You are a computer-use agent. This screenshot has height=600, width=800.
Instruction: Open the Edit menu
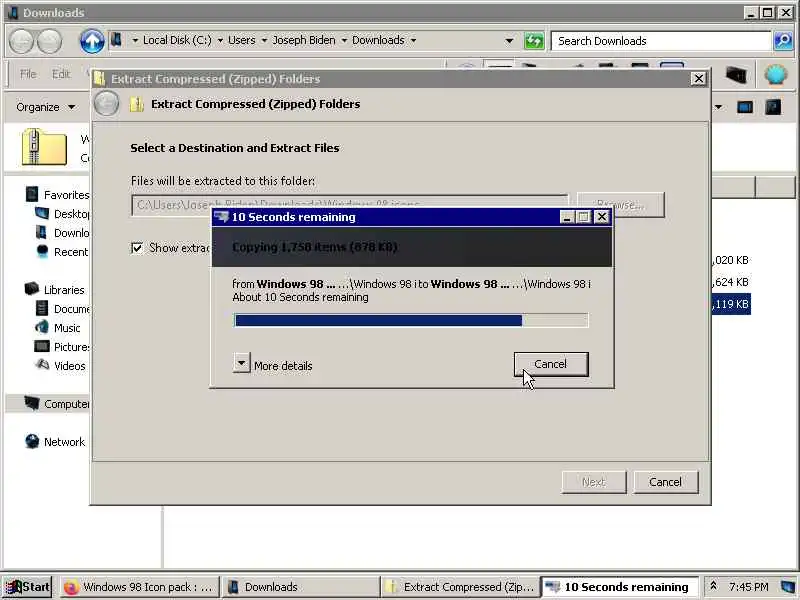pos(61,74)
